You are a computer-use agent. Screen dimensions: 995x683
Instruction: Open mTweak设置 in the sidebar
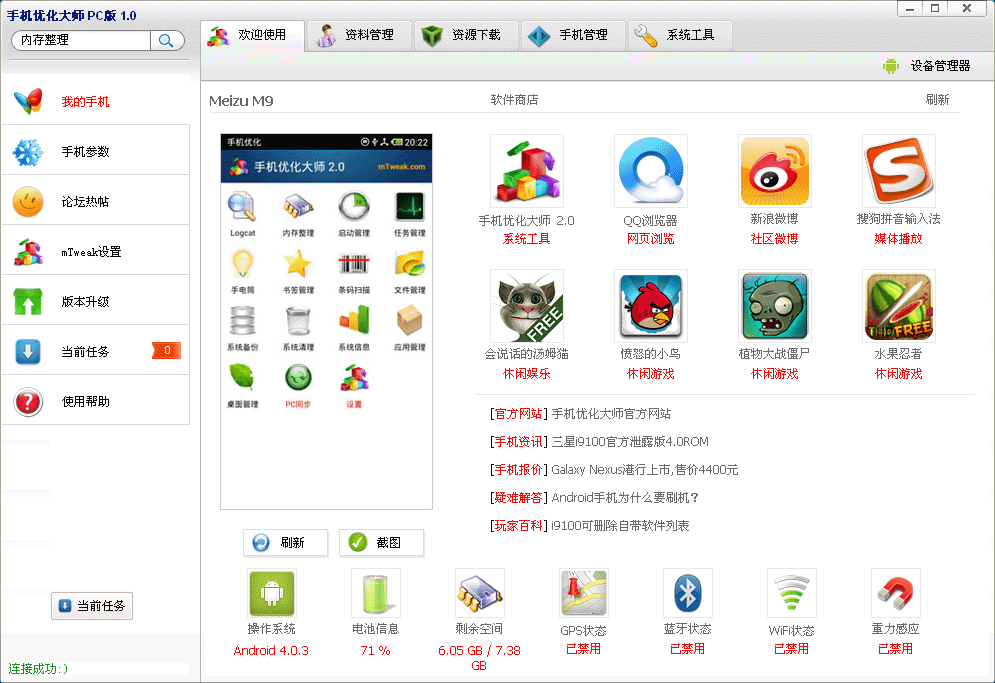tap(96, 252)
